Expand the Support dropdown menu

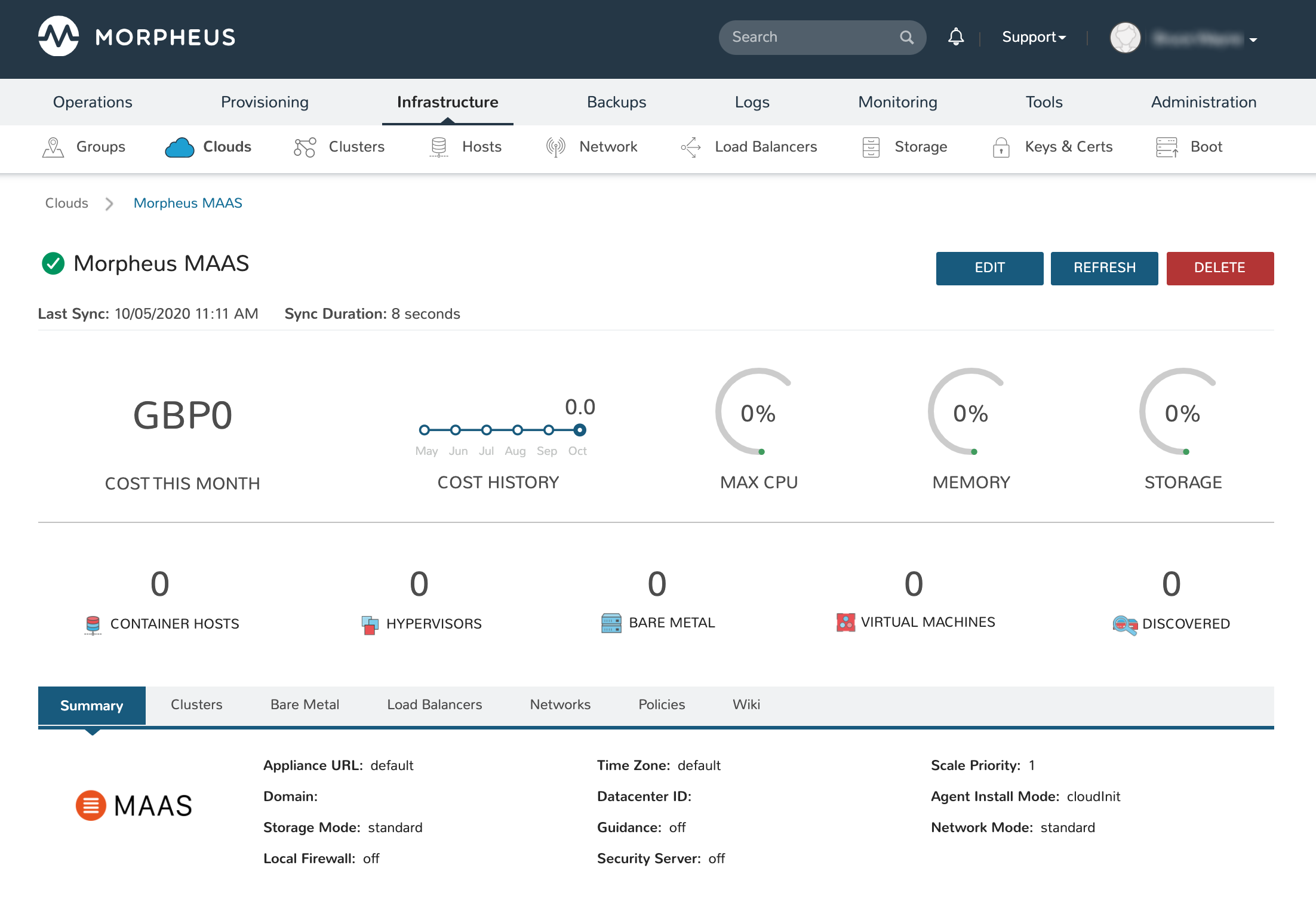tap(1034, 37)
